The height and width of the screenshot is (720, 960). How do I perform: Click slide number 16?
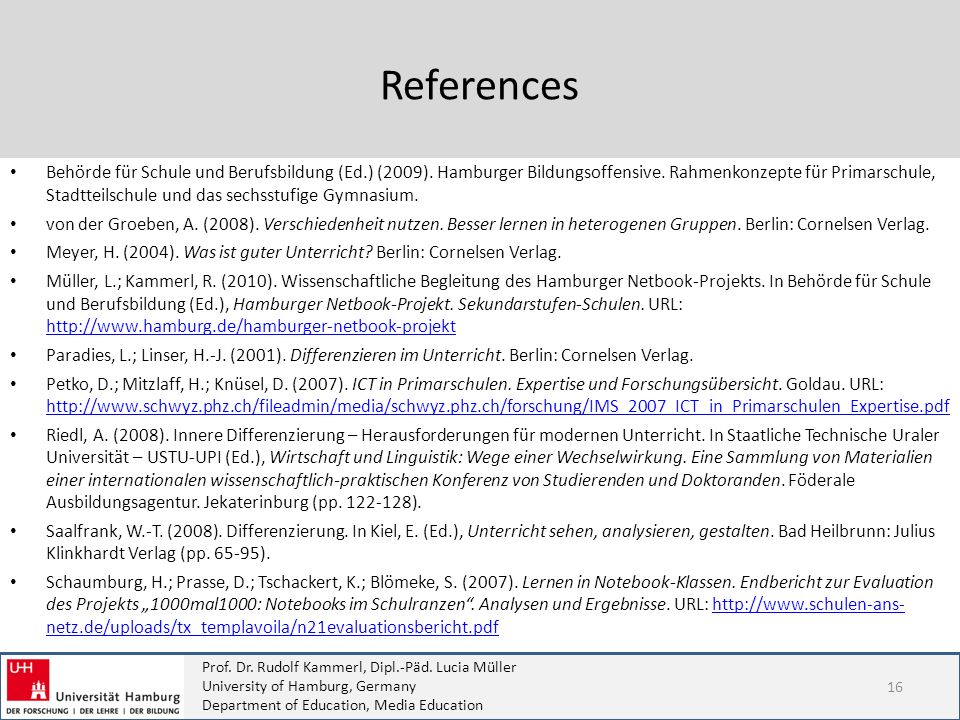pyautogui.click(x=894, y=687)
